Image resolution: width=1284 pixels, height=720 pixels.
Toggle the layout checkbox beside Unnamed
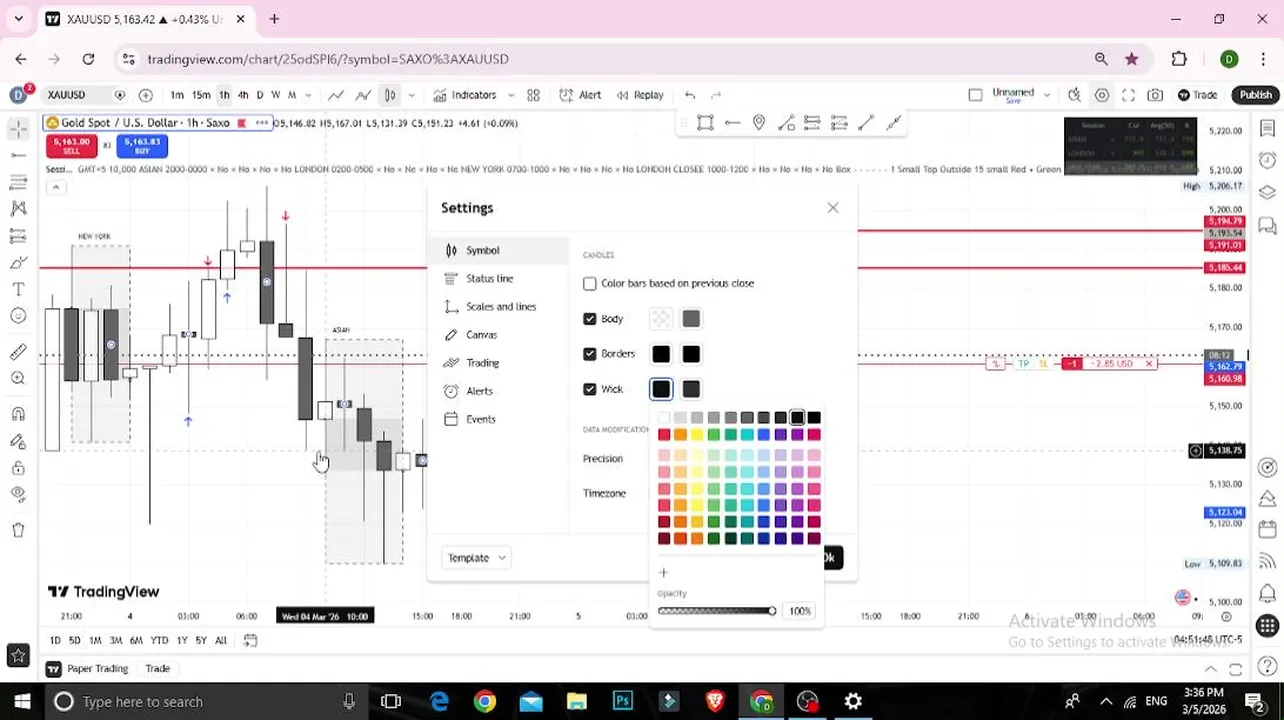pyautogui.click(x=975, y=95)
